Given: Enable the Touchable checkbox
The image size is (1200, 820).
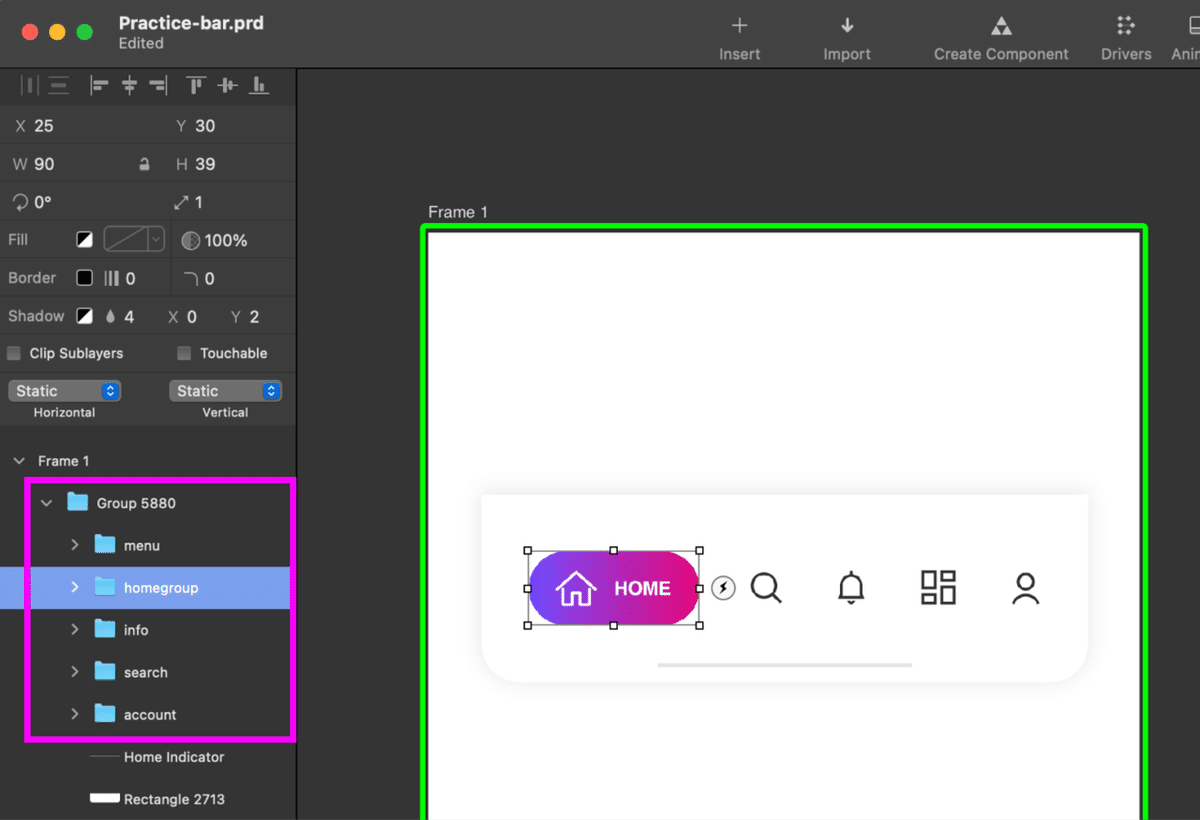Looking at the screenshot, I should [184, 353].
